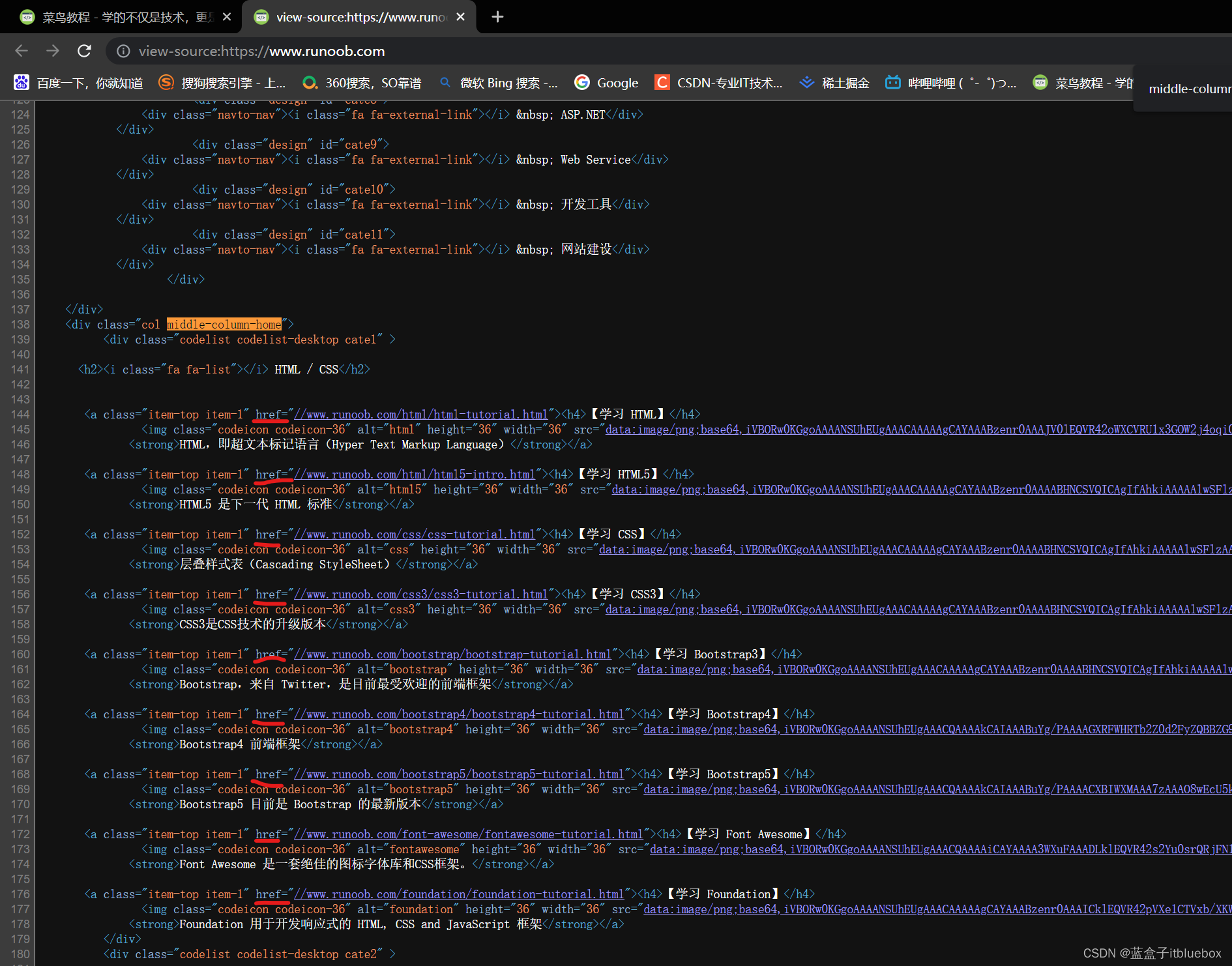This screenshot has width=1232, height=966.
Task: Open the foundation-tutorial.html source link
Action: click(460, 894)
